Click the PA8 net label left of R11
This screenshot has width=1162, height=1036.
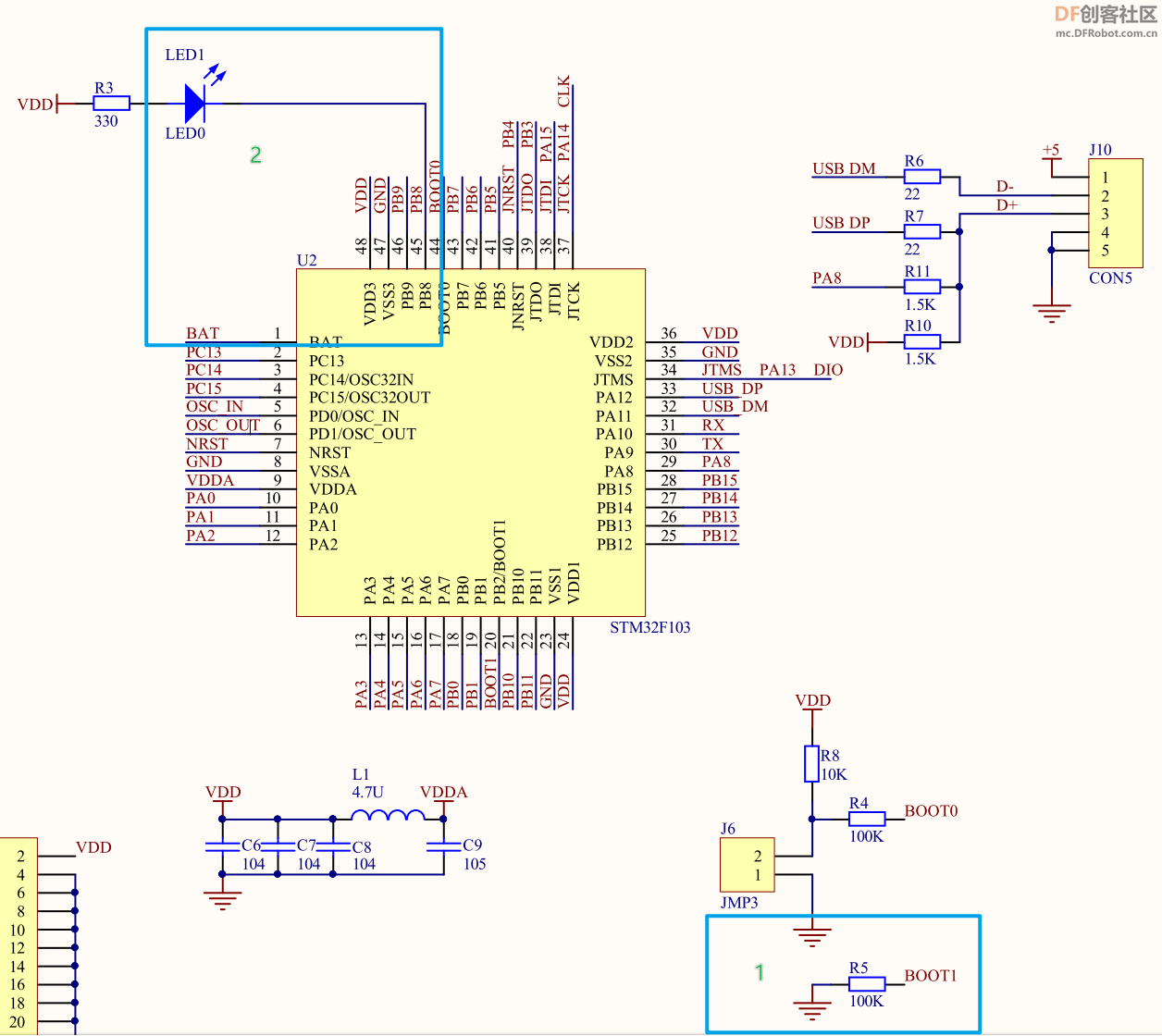coord(826,278)
